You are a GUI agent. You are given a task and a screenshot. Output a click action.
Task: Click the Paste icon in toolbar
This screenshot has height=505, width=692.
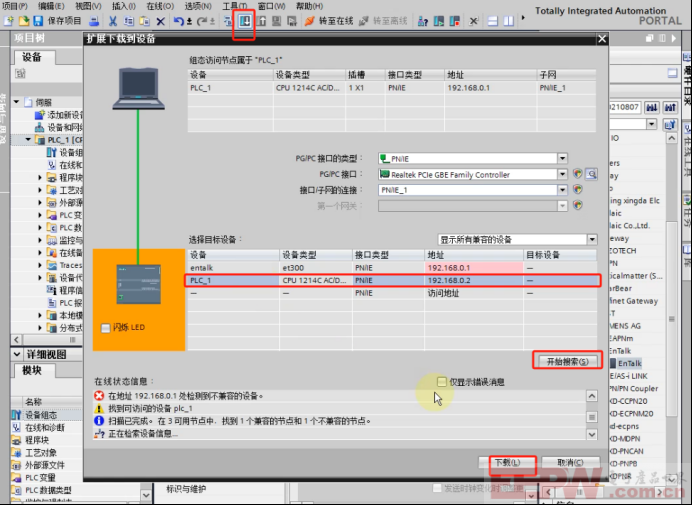click(144, 21)
